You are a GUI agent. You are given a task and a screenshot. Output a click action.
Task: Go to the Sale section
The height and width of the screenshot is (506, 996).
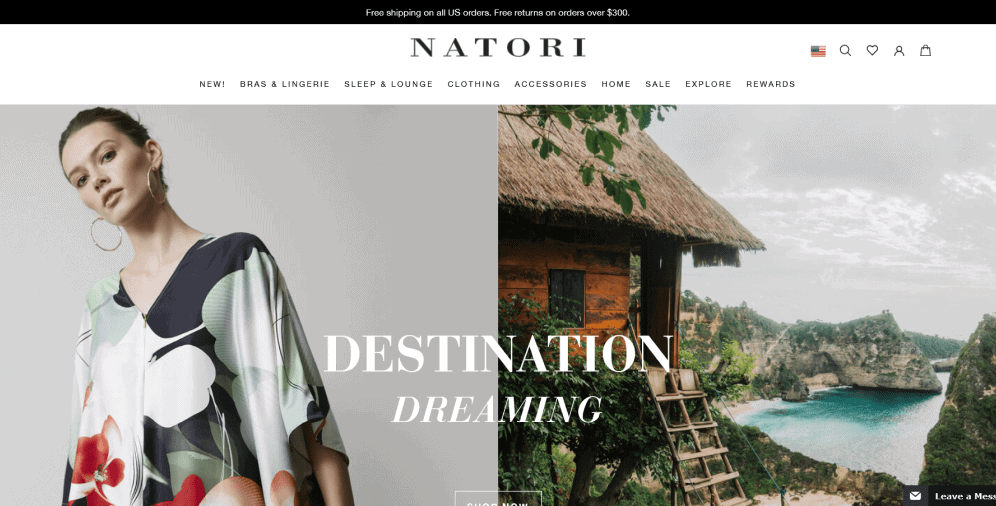pos(658,84)
